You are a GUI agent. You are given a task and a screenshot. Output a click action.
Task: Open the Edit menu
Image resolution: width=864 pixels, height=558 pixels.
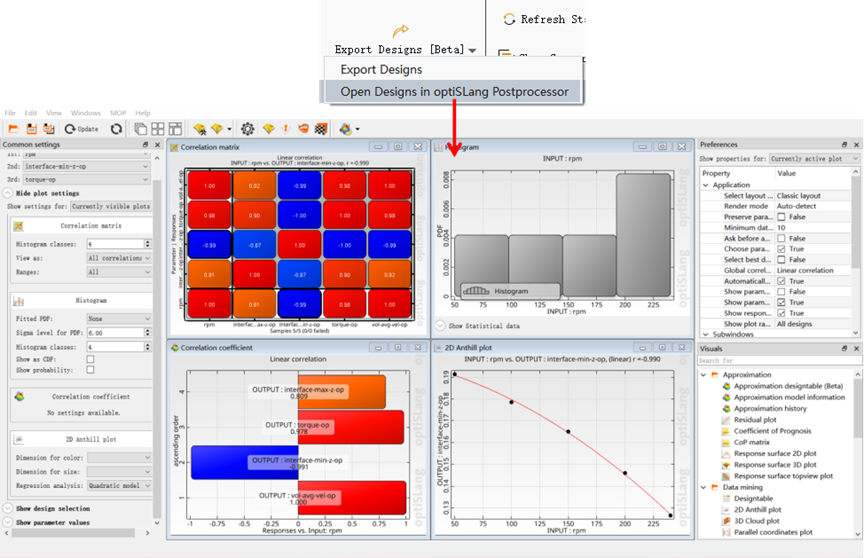pyautogui.click(x=31, y=113)
